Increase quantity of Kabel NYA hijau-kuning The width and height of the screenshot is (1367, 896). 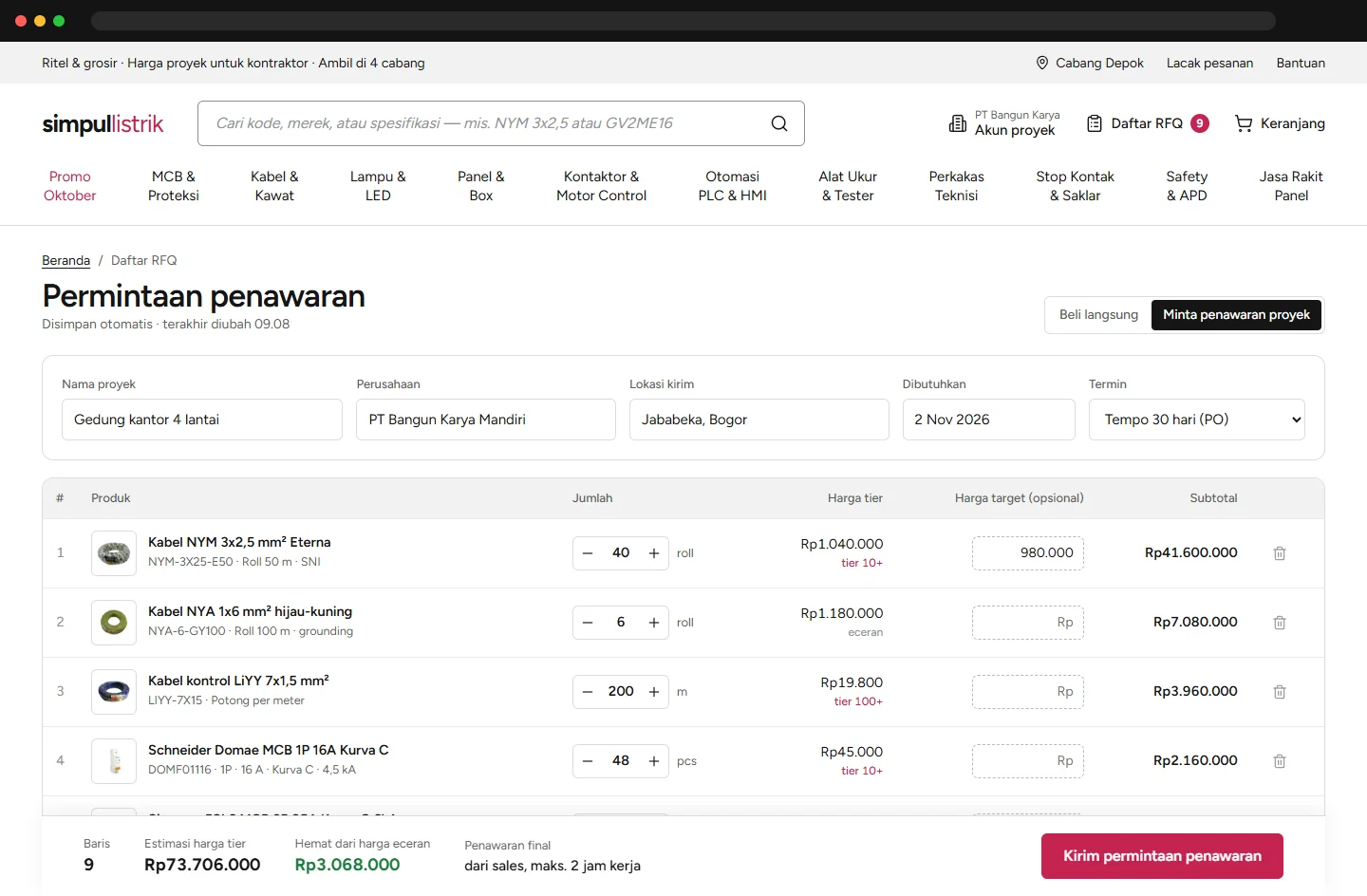(654, 623)
